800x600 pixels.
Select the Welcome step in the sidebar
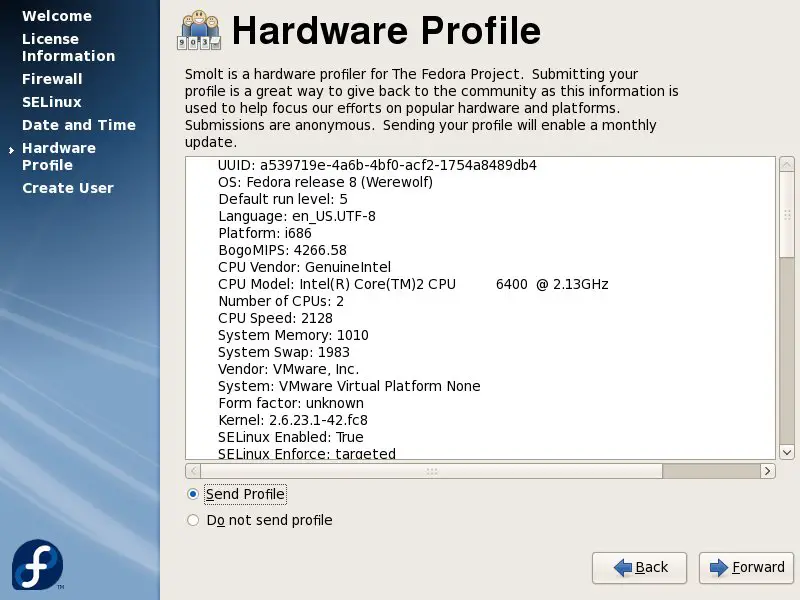pyautogui.click(x=57, y=16)
